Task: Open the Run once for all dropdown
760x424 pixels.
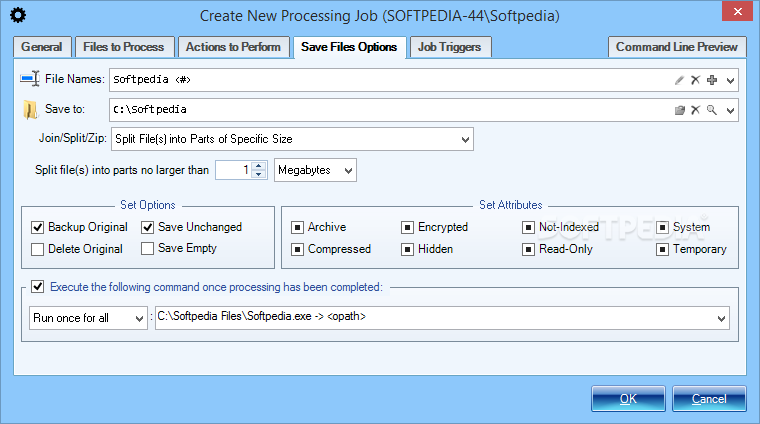Action: tap(88, 318)
